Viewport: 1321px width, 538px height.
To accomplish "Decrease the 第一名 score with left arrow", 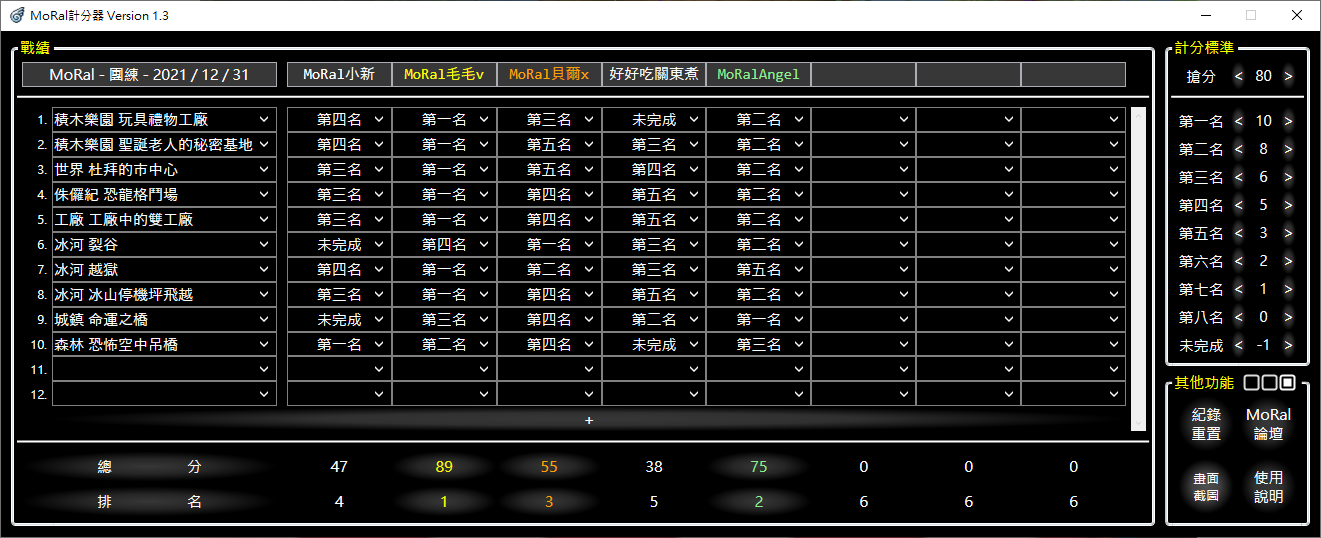I will [x=1239, y=121].
